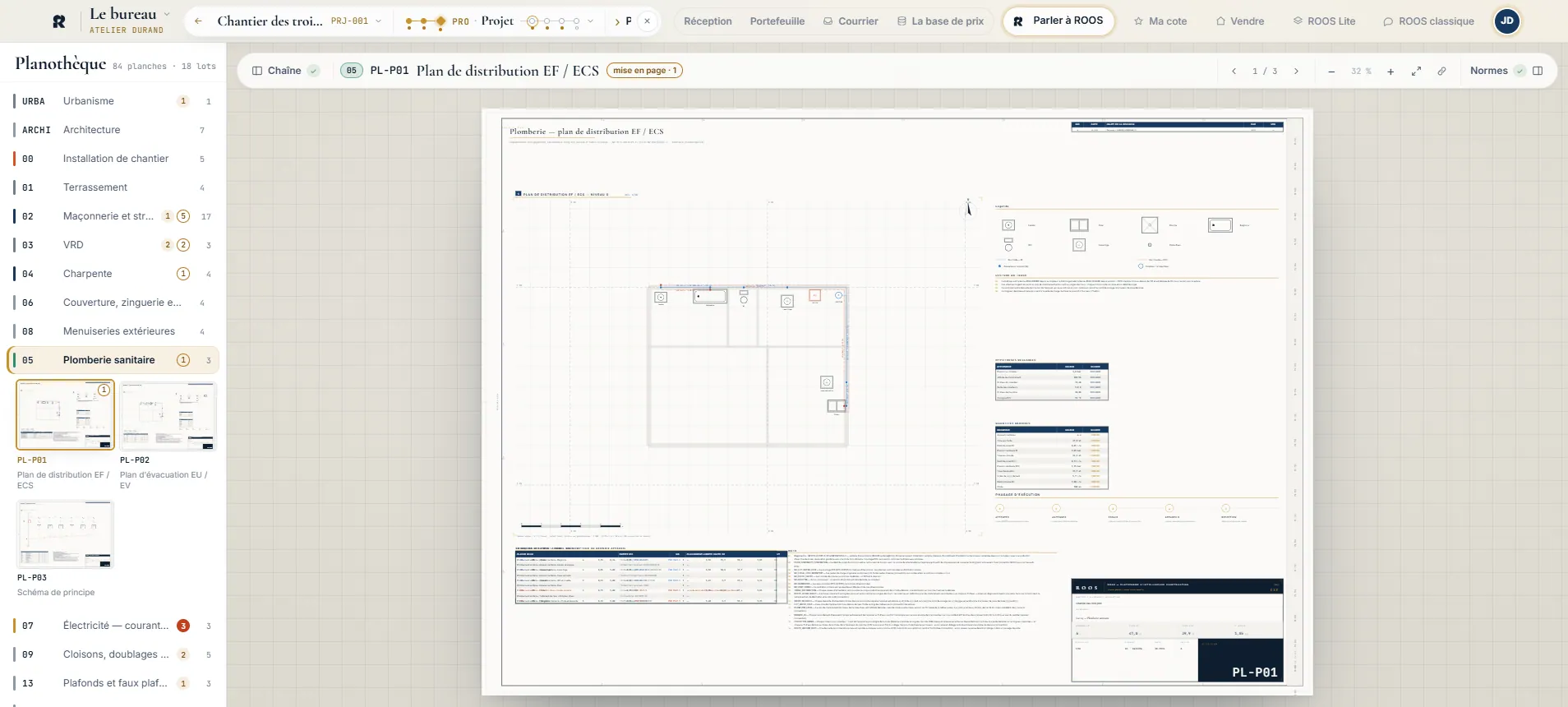Expand the Charpente lot
This screenshot has width=1568, height=707.
(x=115, y=274)
